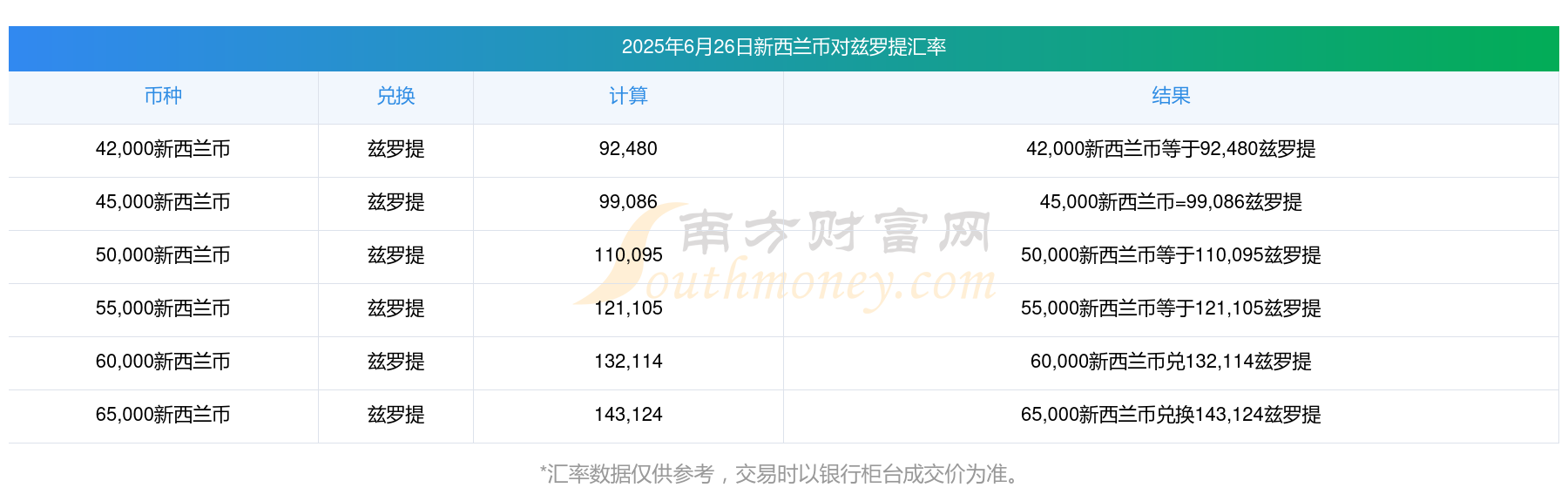Click 兹罗提 in the 60,000 row
The height and width of the screenshot is (501, 1568).
395,362
